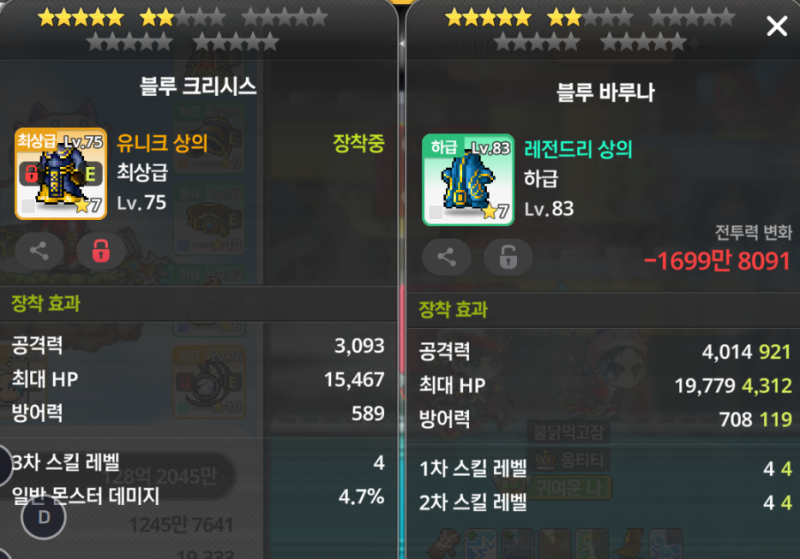Toggle the red lock on 유니크 상의
800x559 pixels.
pyautogui.click(x=101, y=251)
